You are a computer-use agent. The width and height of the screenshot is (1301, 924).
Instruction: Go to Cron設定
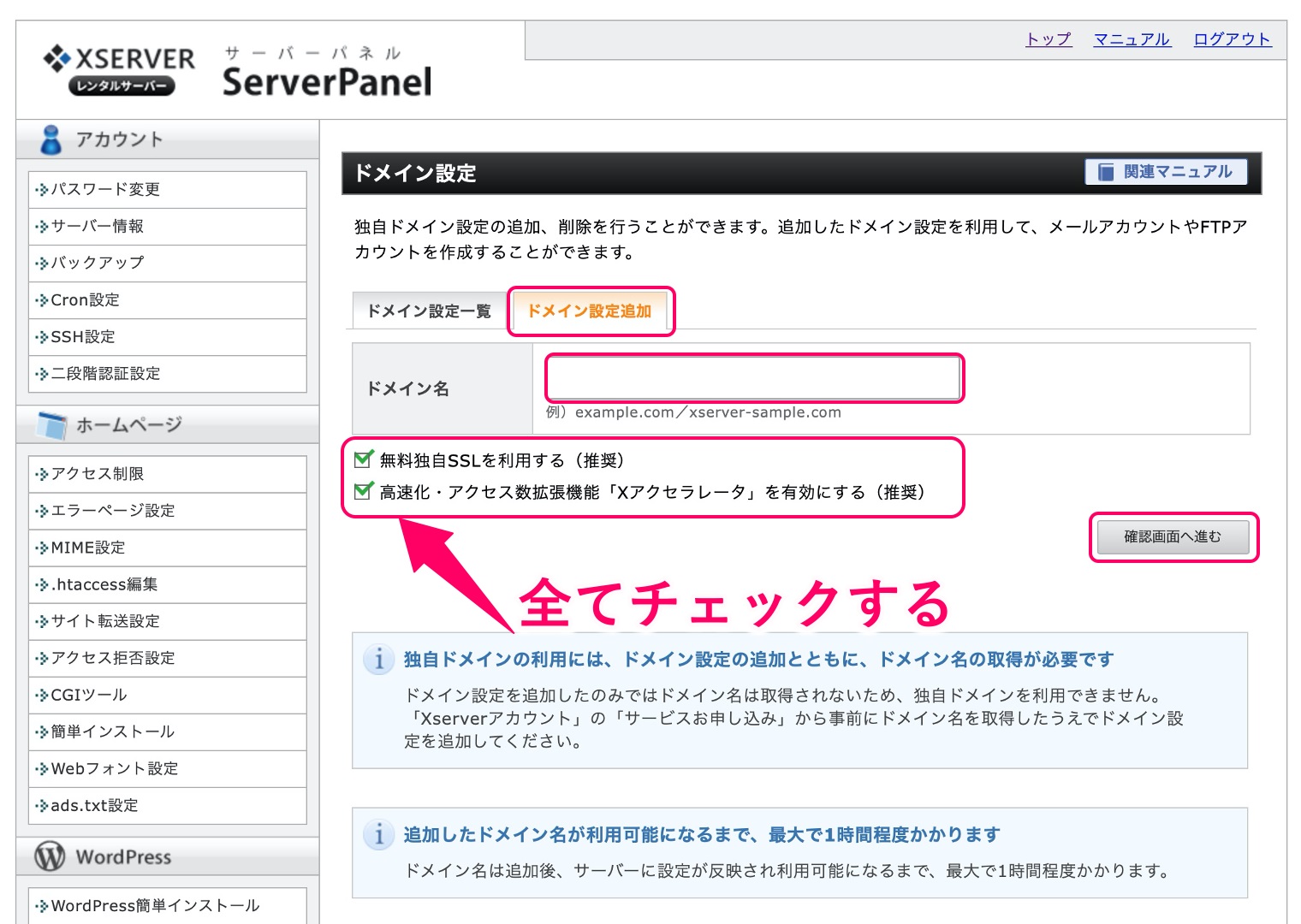pos(168,300)
